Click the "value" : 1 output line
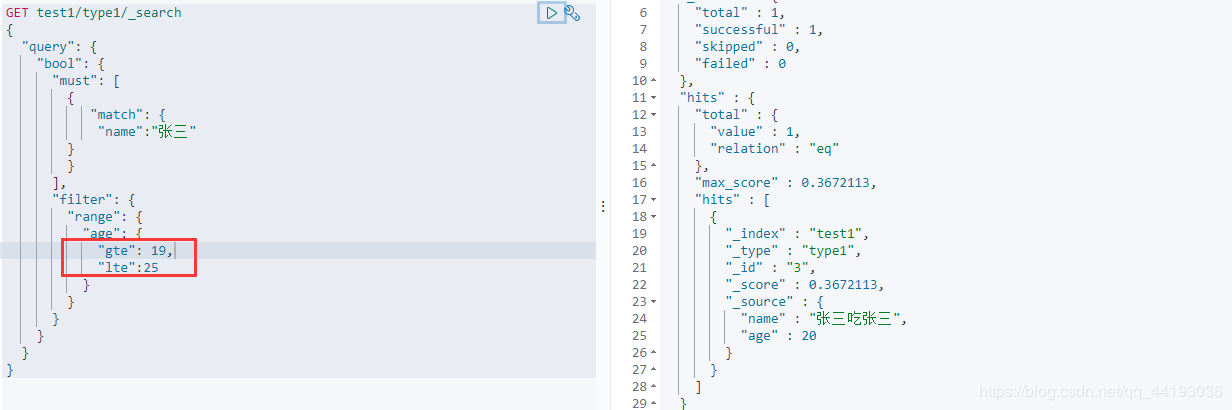Screen dimensions: 1232x410 tap(755, 131)
